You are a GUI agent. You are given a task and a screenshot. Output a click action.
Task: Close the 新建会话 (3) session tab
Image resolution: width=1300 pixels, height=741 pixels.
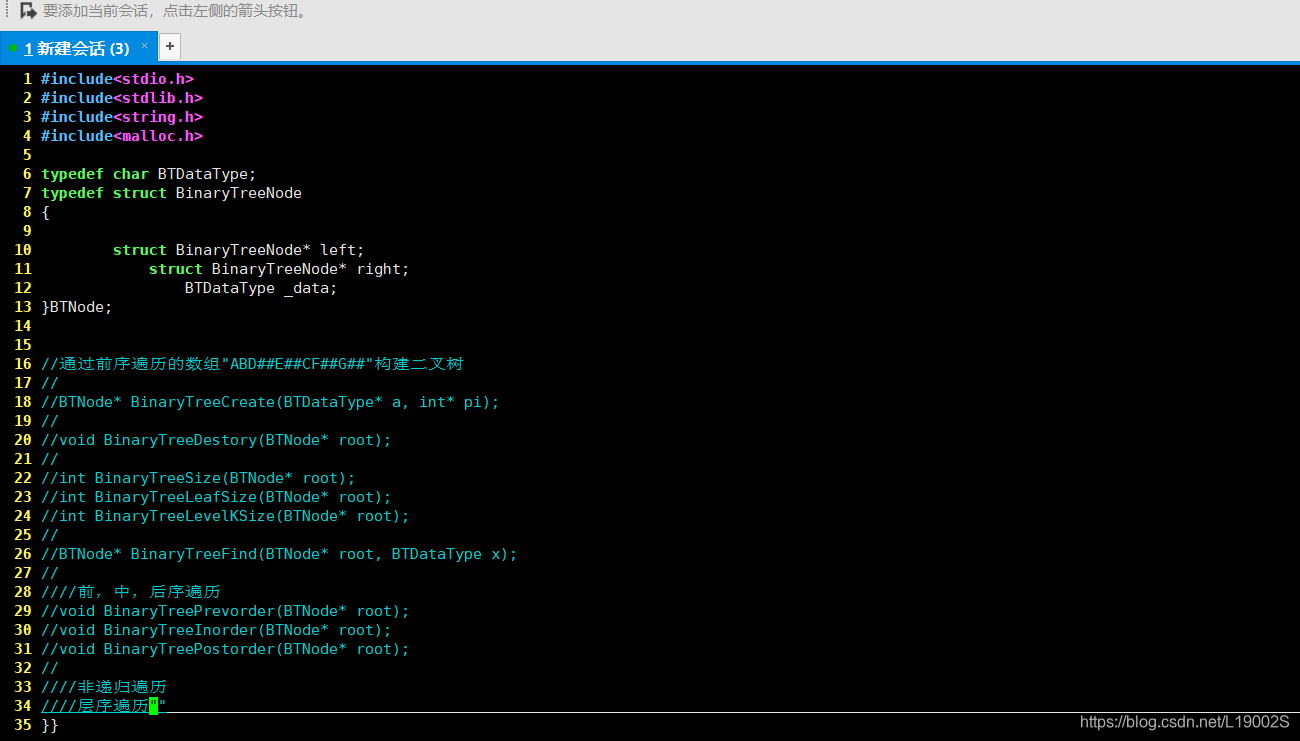coord(144,45)
